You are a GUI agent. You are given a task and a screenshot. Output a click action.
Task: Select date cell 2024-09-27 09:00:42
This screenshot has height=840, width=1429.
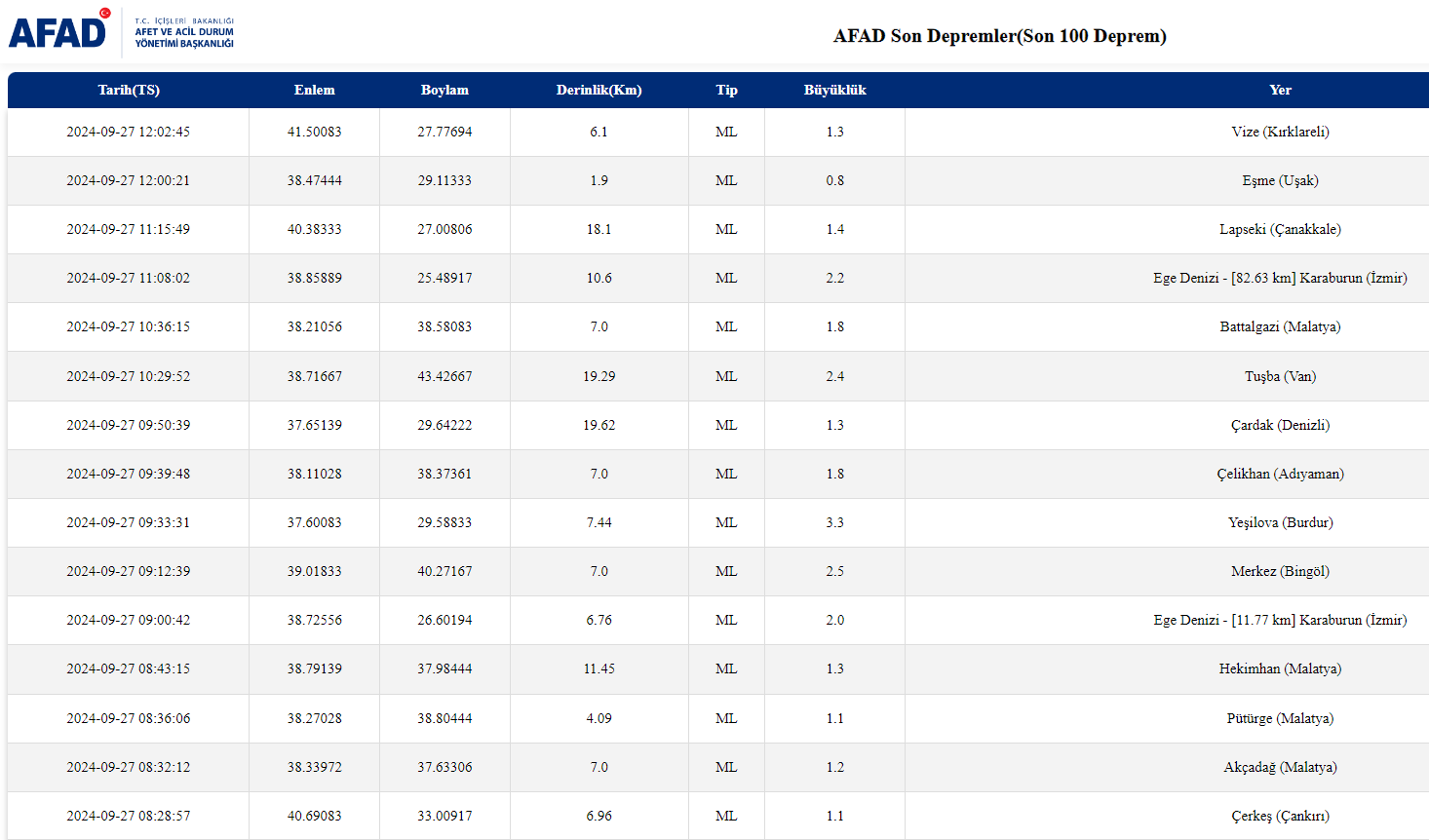[x=129, y=620]
